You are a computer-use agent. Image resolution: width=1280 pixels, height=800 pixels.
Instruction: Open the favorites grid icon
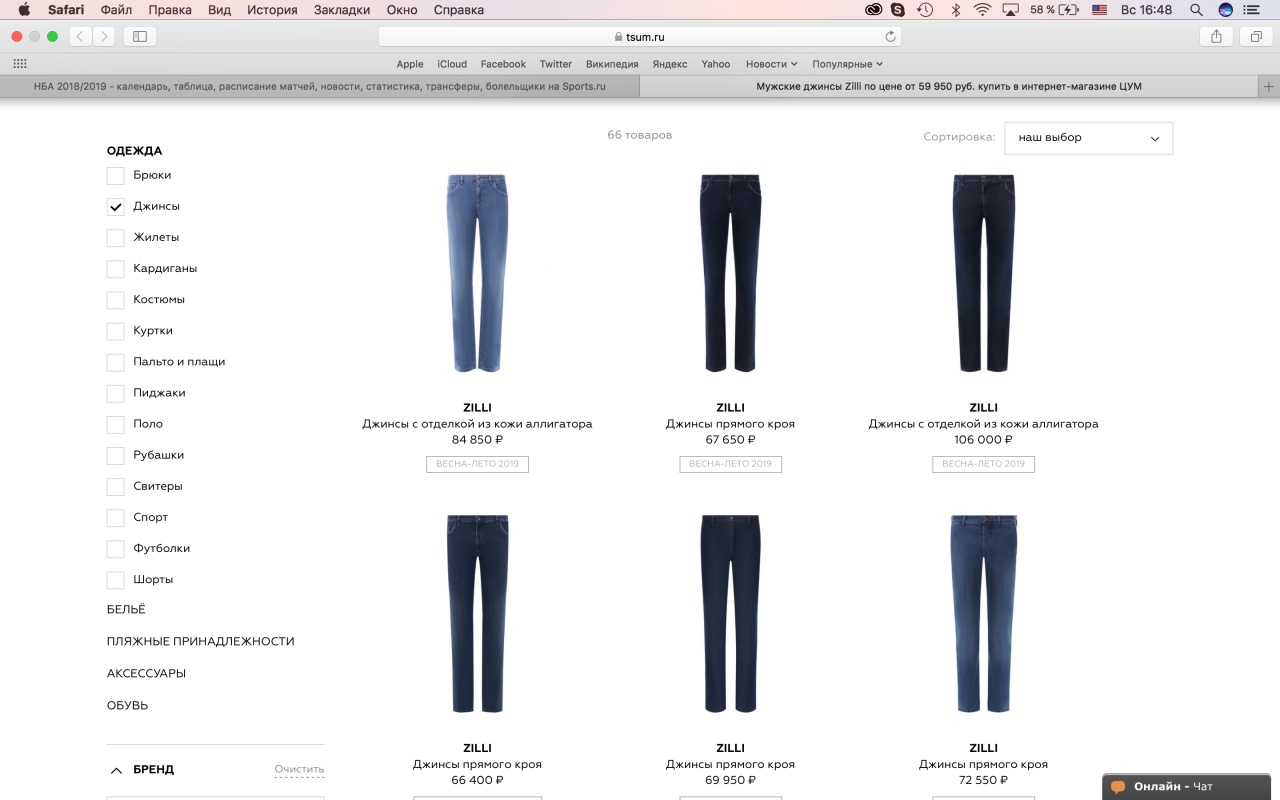(20, 64)
